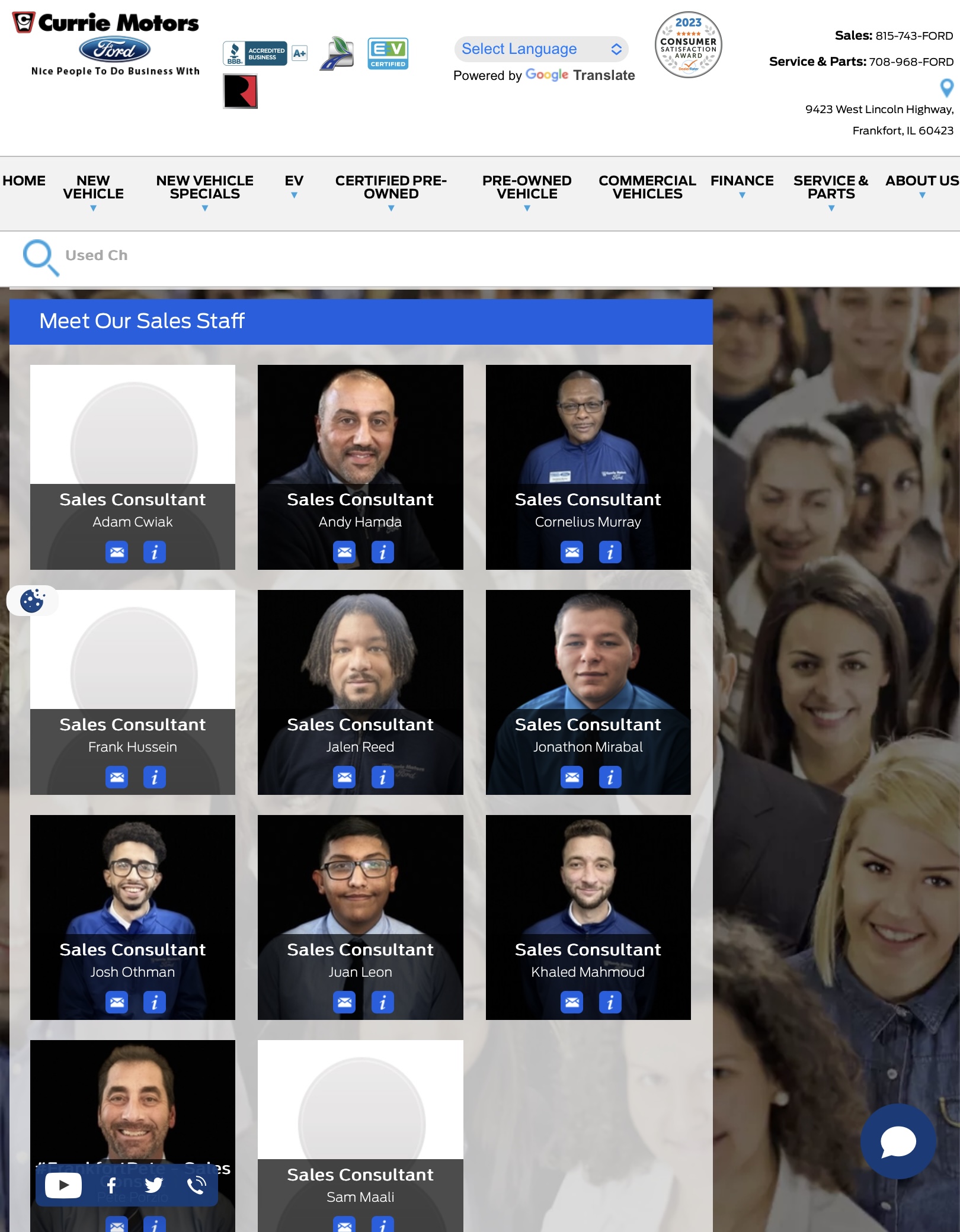Viewport: 960px width, 1232px height.
Task: Open info for Andy Hamda
Action: pyautogui.click(x=383, y=552)
